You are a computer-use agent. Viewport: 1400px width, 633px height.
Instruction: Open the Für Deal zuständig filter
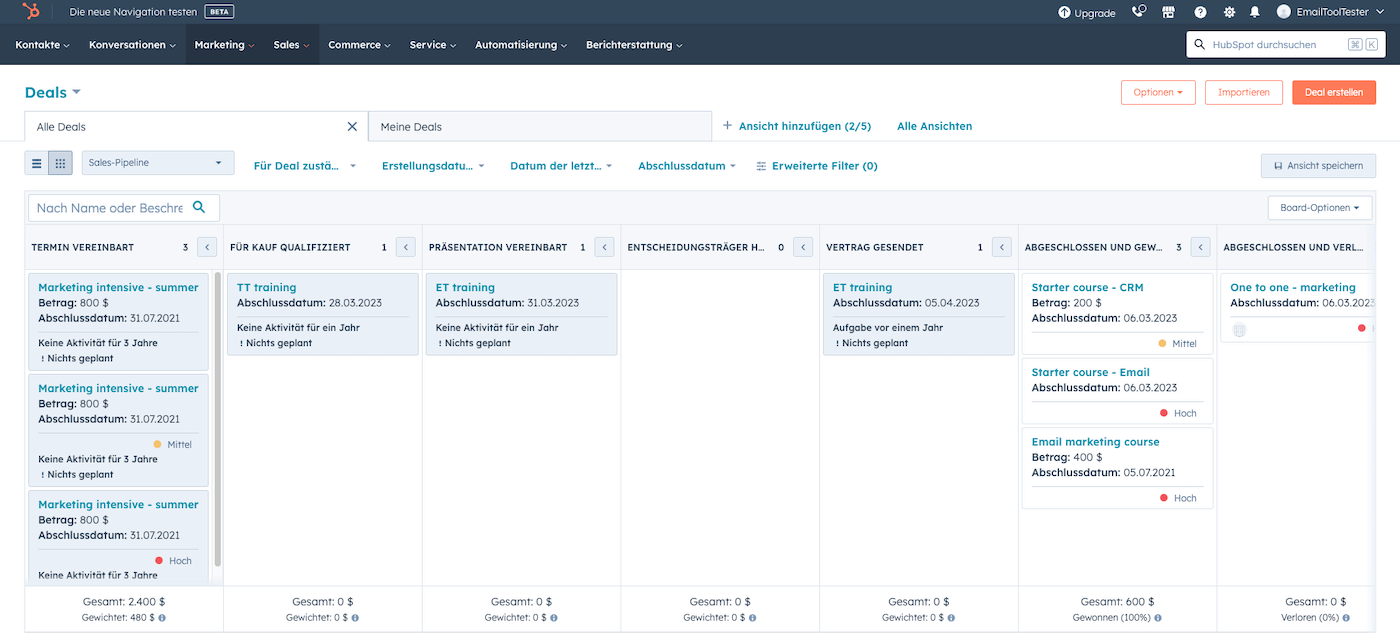click(x=305, y=166)
